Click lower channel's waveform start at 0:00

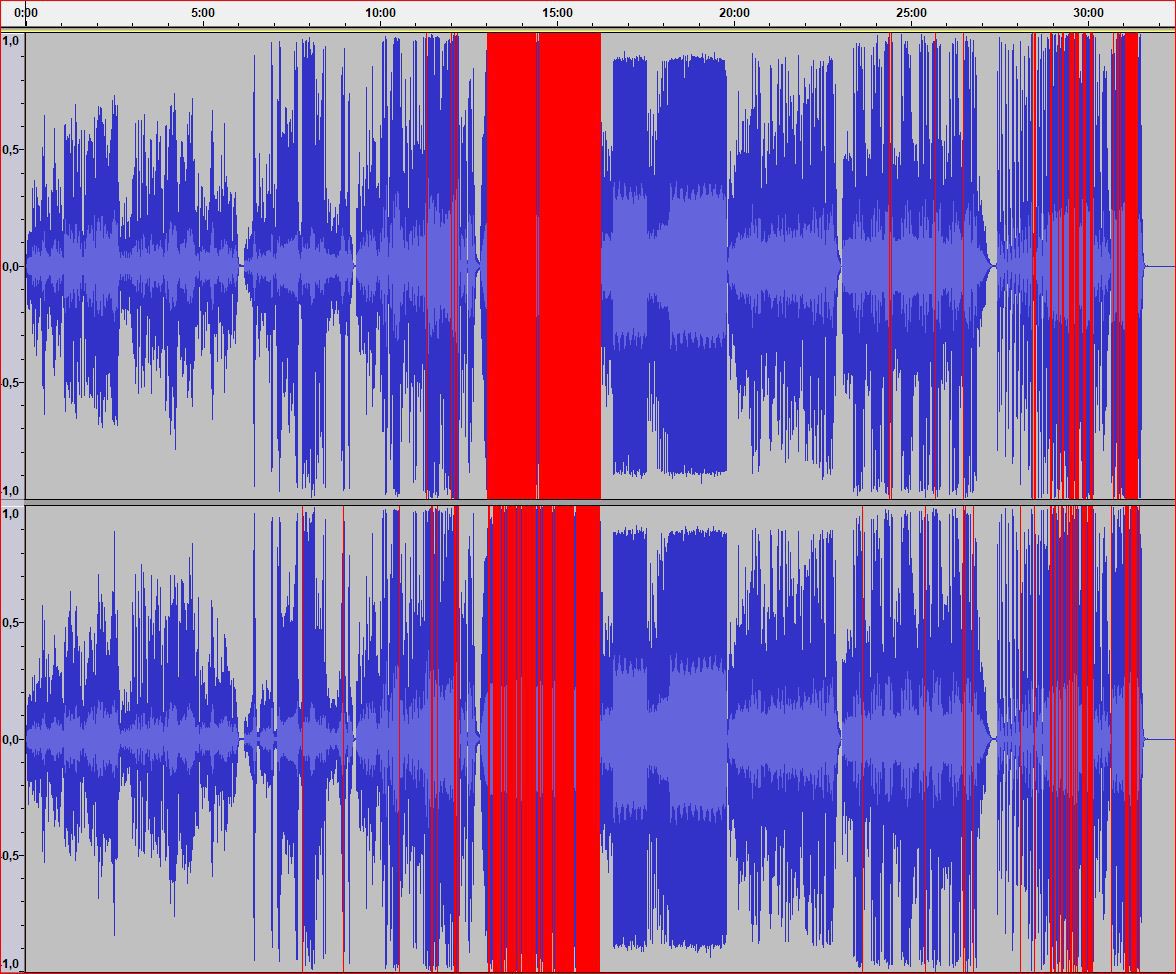(30, 739)
